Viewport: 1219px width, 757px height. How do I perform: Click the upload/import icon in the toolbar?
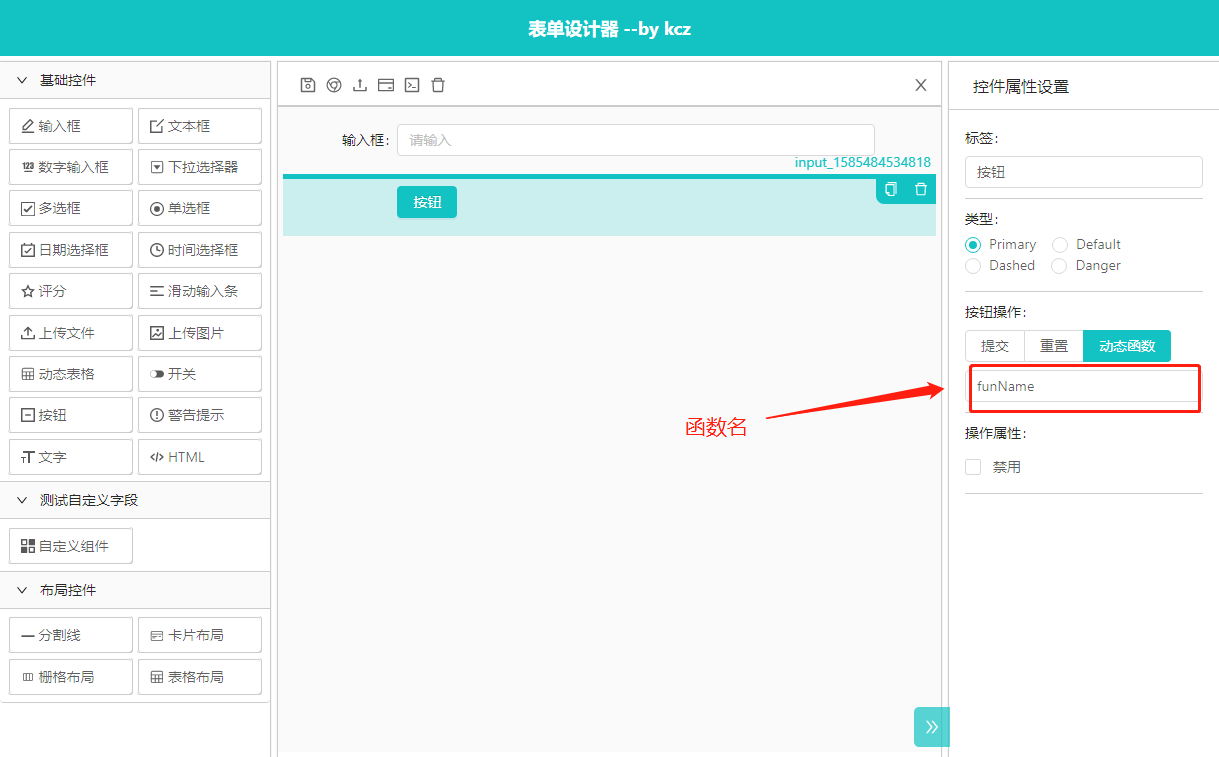click(360, 85)
